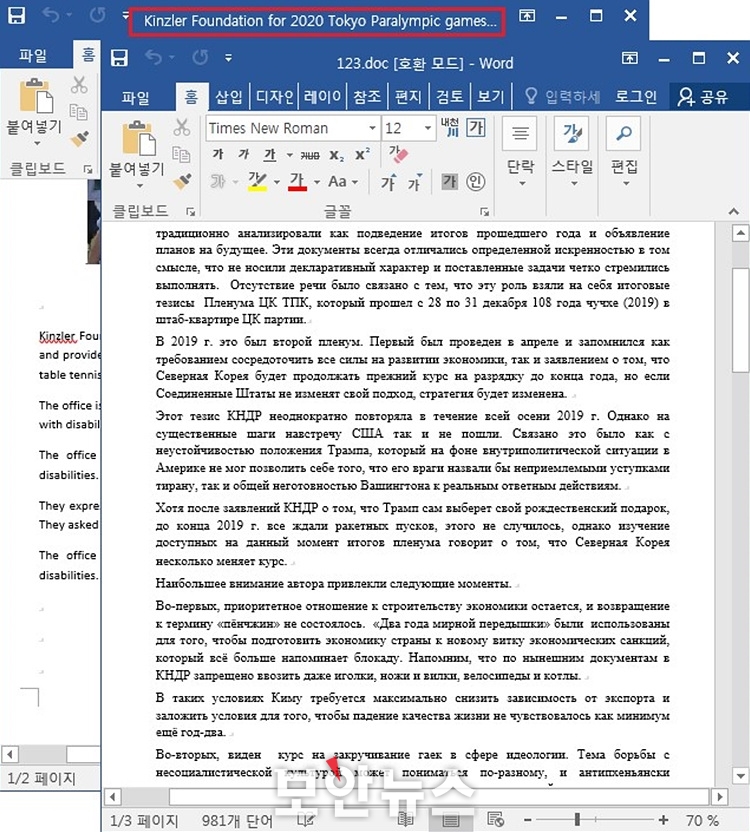Apply subscript formatting
The width and height of the screenshot is (750, 832).
tap(337, 155)
